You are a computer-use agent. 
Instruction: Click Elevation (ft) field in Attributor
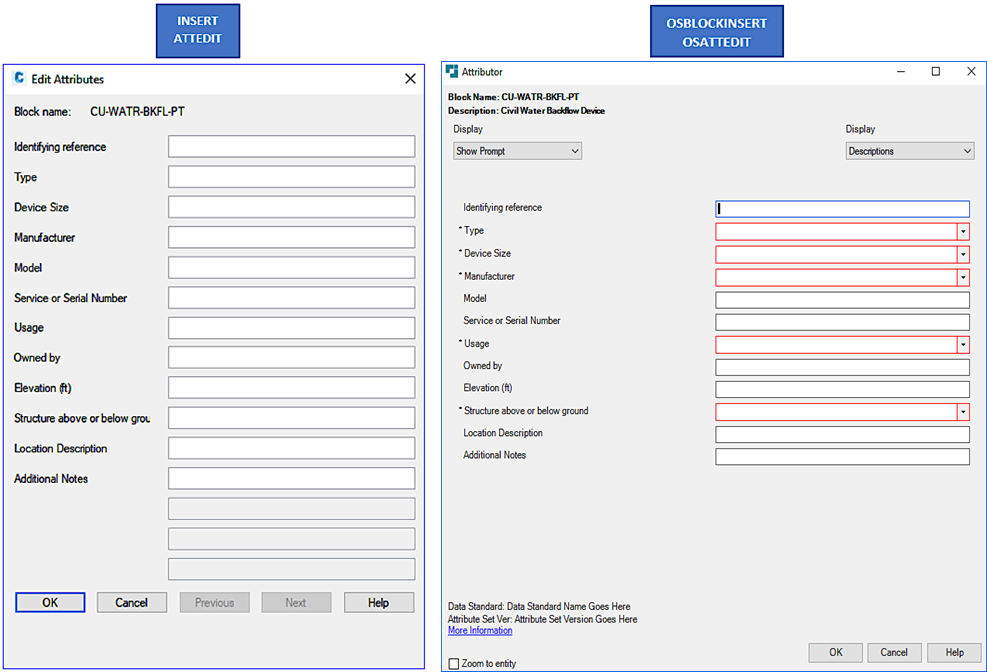(842, 389)
